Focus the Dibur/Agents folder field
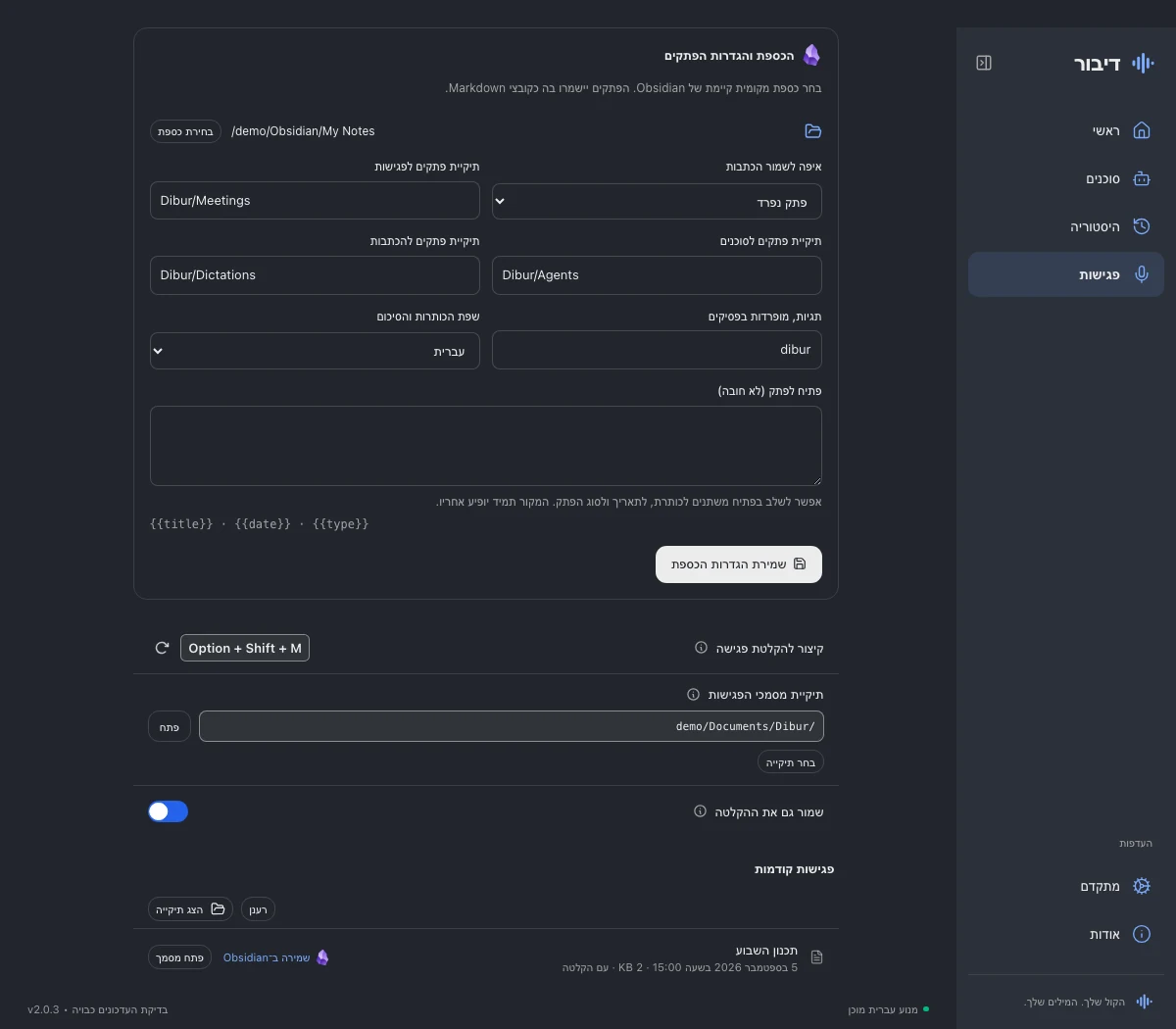 click(x=657, y=275)
